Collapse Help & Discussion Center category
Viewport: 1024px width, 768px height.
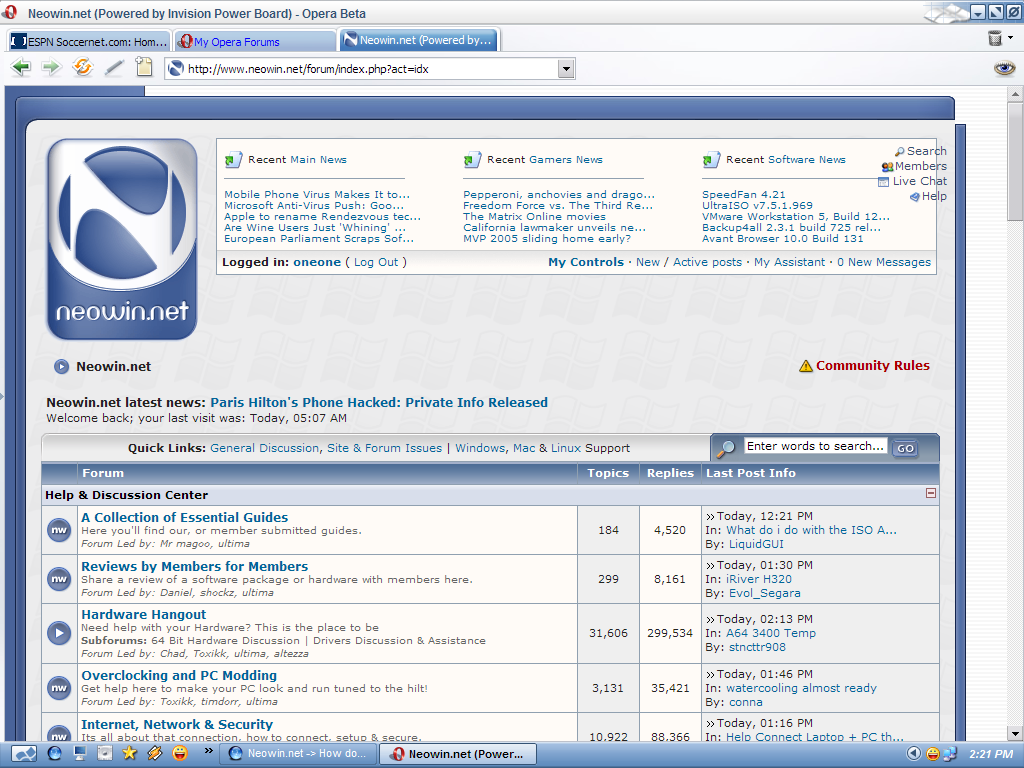click(931, 493)
